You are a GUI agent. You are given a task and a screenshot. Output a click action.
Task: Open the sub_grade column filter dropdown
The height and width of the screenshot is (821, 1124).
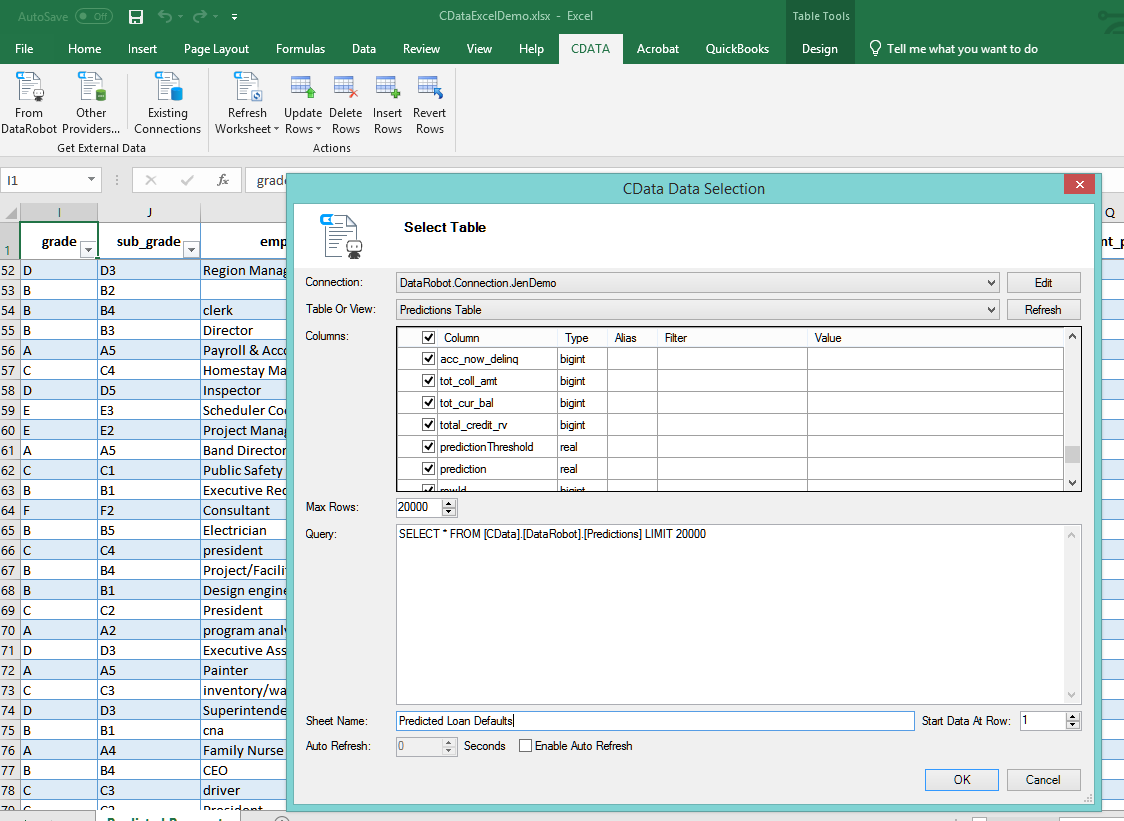click(x=191, y=249)
